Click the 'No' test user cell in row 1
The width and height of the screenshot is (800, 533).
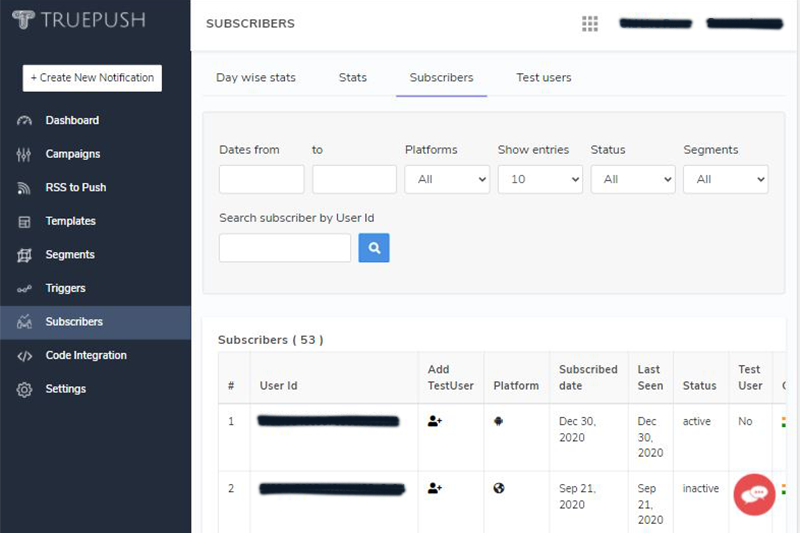(745, 421)
